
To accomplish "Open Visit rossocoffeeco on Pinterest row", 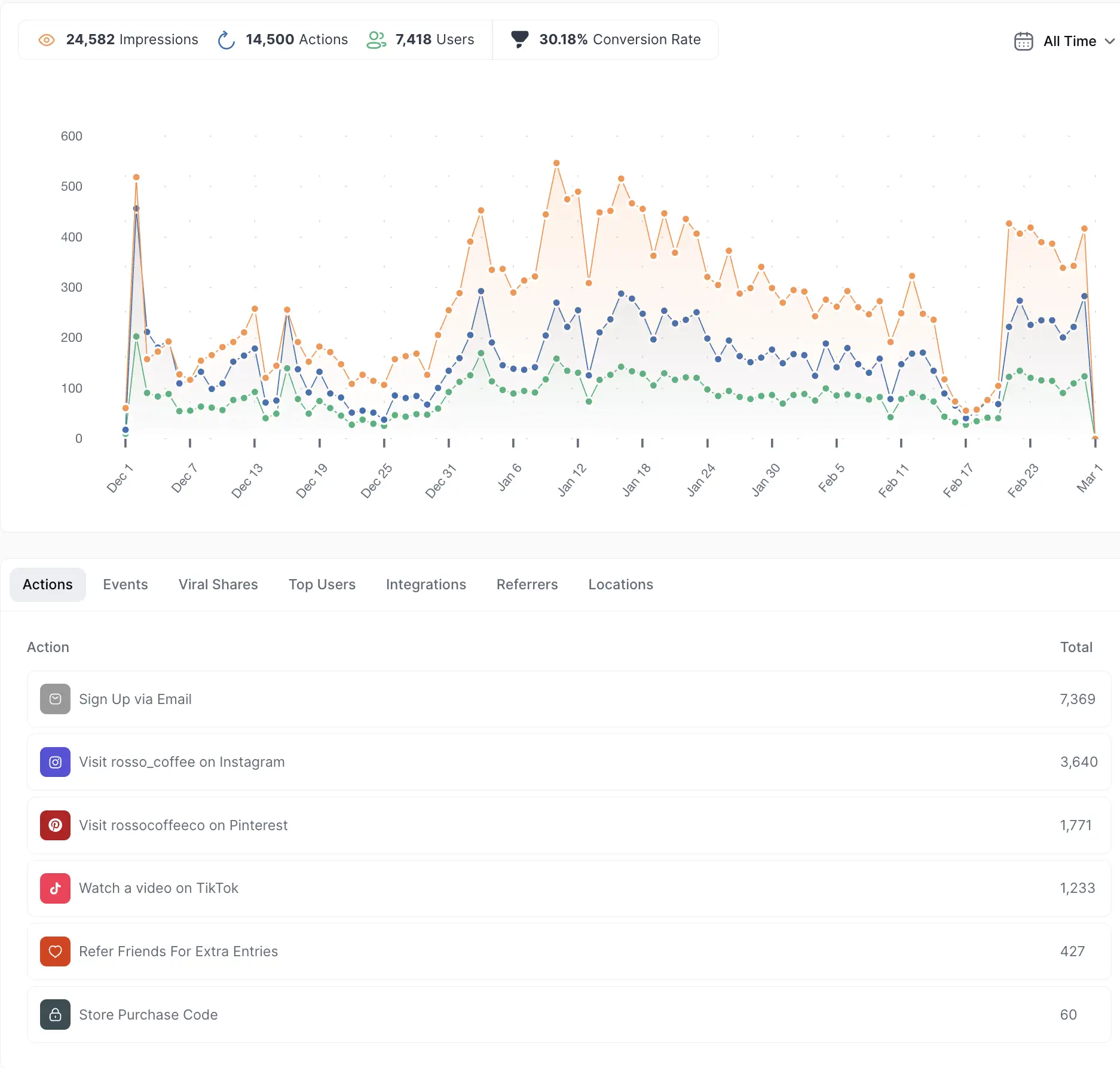I will [568, 825].
